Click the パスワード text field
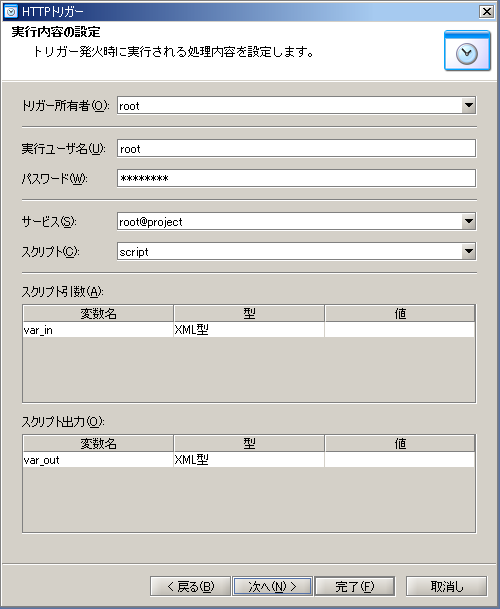Viewport: 500px width, 609px height. pyautogui.click(x=296, y=178)
